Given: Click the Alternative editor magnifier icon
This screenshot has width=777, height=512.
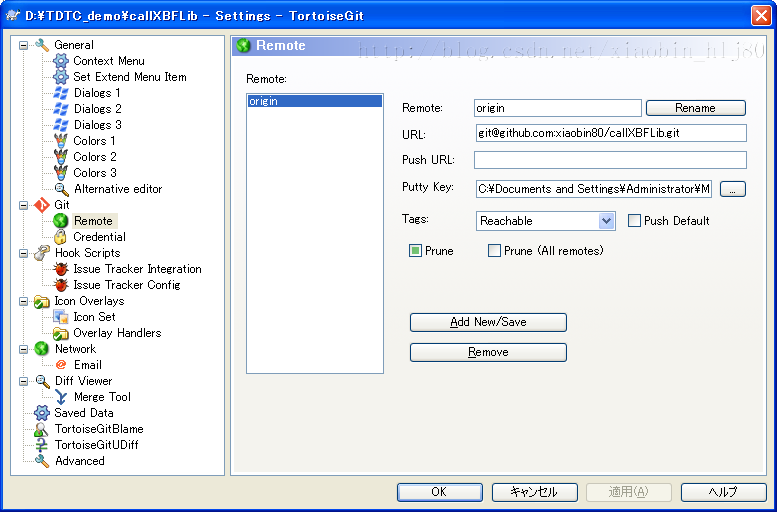Looking at the screenshot, I should (x=61, y=189).
